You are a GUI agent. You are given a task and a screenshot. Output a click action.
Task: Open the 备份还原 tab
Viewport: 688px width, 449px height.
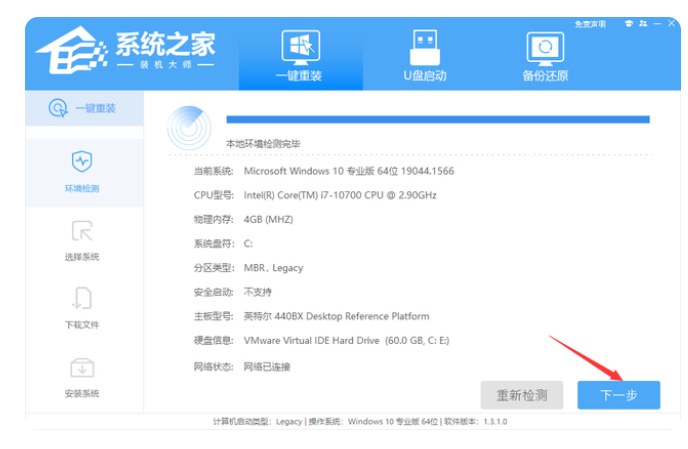pyautogui.click(x=545, y=56)
